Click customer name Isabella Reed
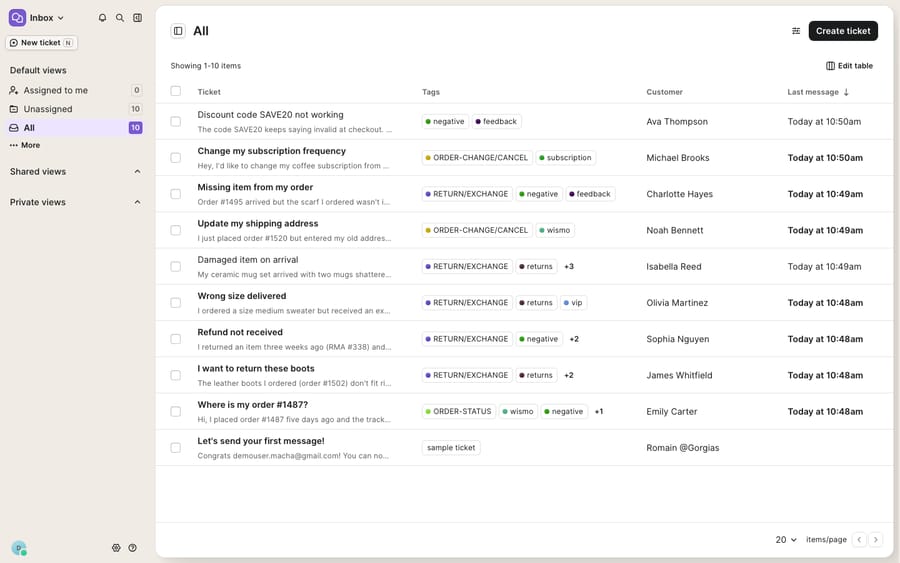Viewport: 900px width, 563px height. pyautogui.click(x=674, y=266)
